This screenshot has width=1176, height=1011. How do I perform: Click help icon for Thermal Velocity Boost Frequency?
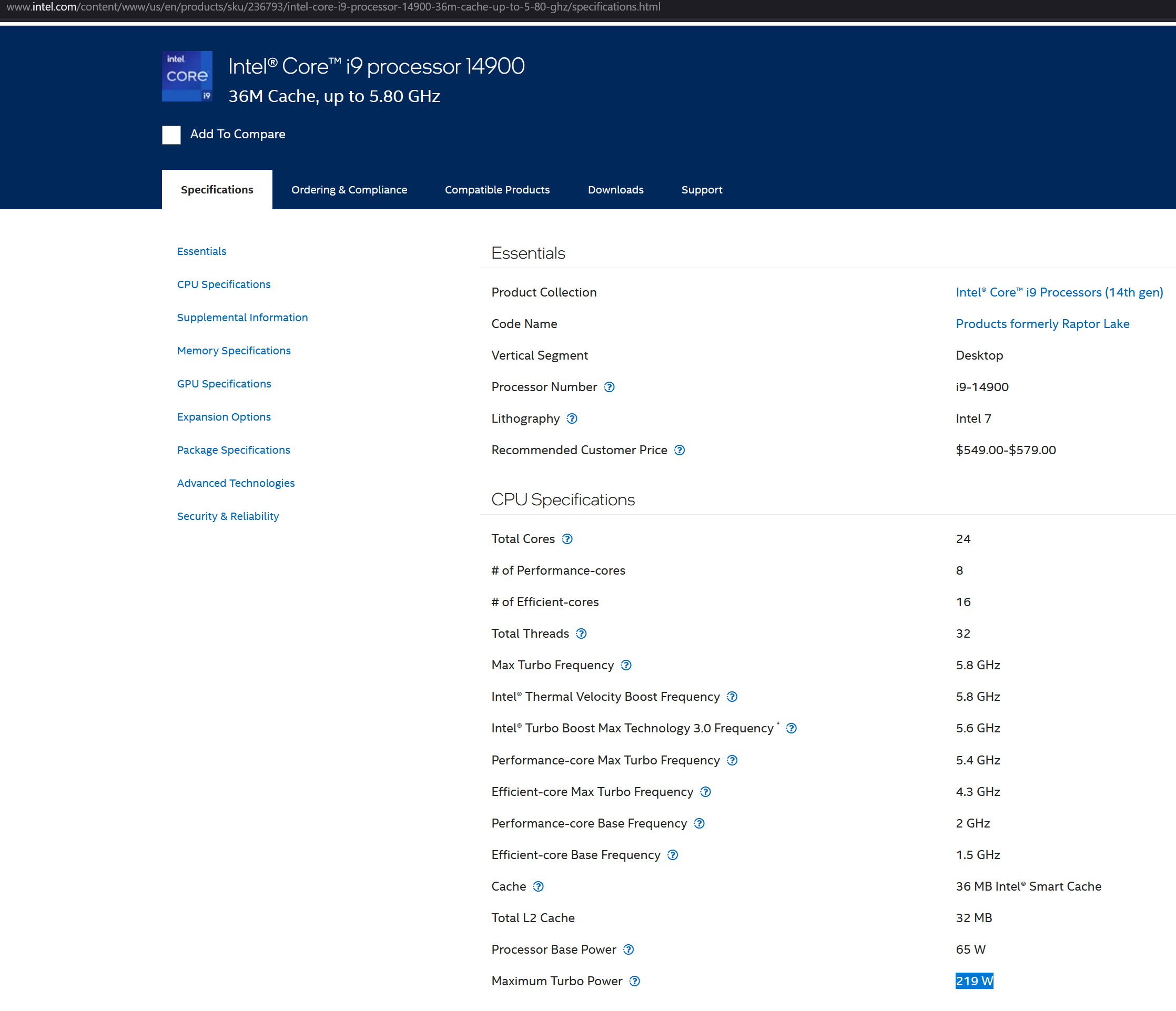(x=732, y=697)
